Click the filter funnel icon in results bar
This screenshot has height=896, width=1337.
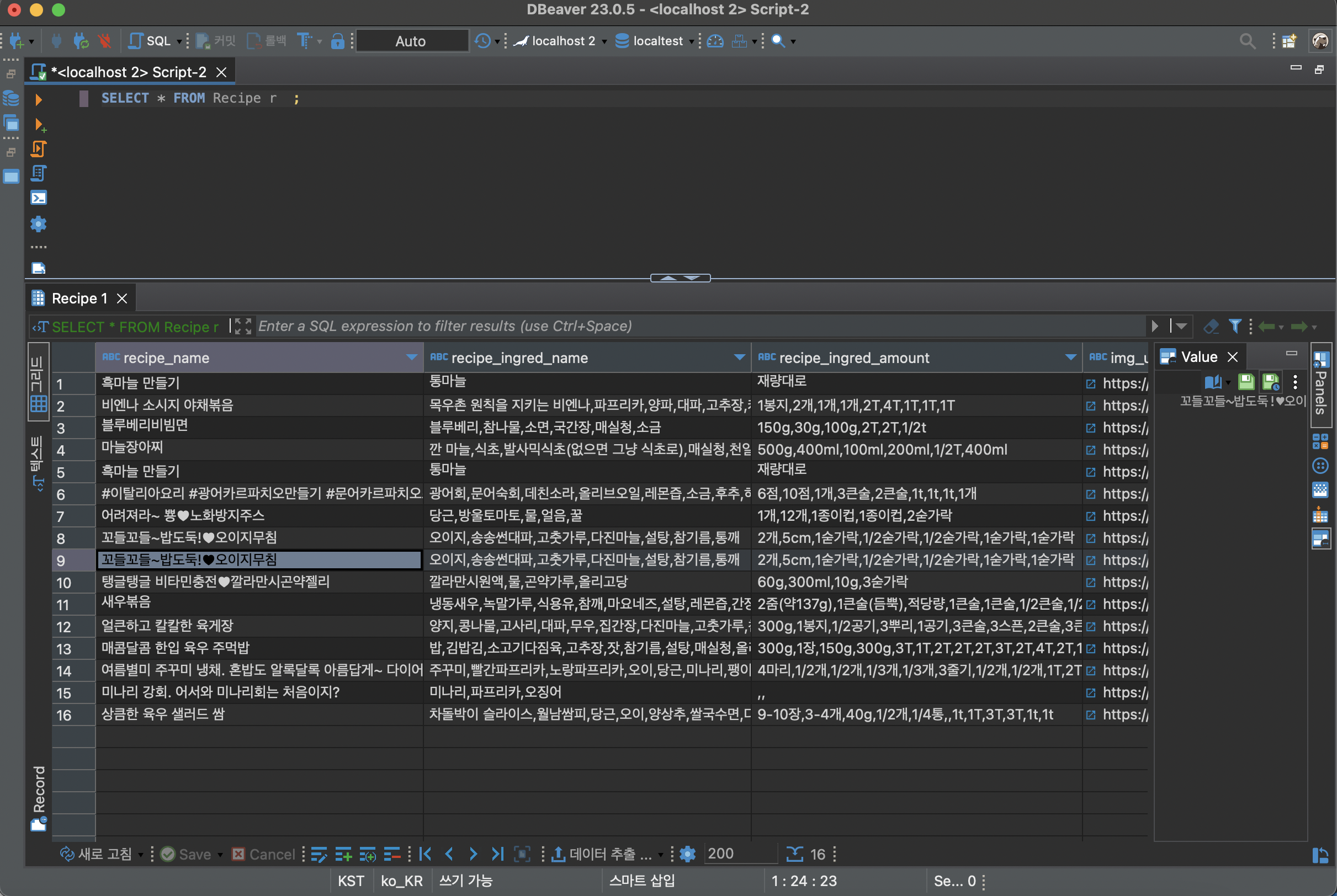pos(1235,326)
